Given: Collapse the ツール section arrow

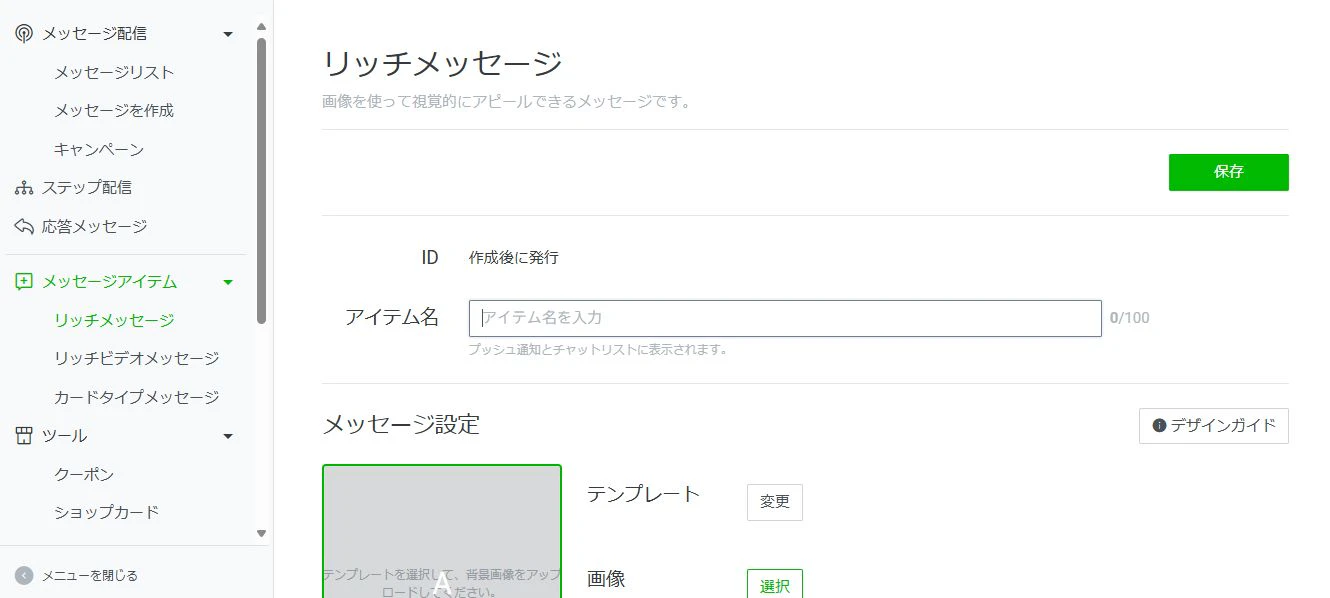Looking at the screenshot, I should [228, 436].
